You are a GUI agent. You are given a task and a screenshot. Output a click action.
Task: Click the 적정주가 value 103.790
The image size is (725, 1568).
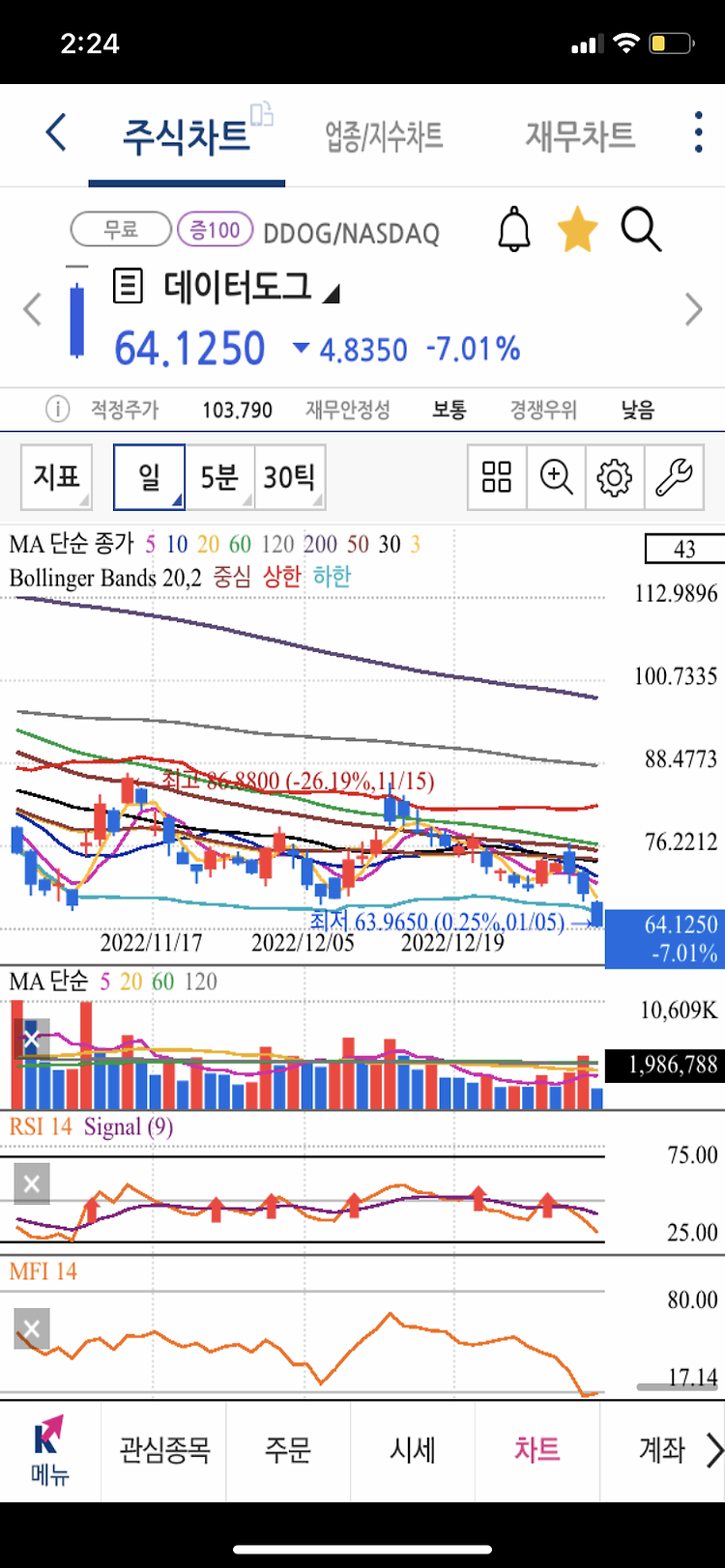click(238, 411)
